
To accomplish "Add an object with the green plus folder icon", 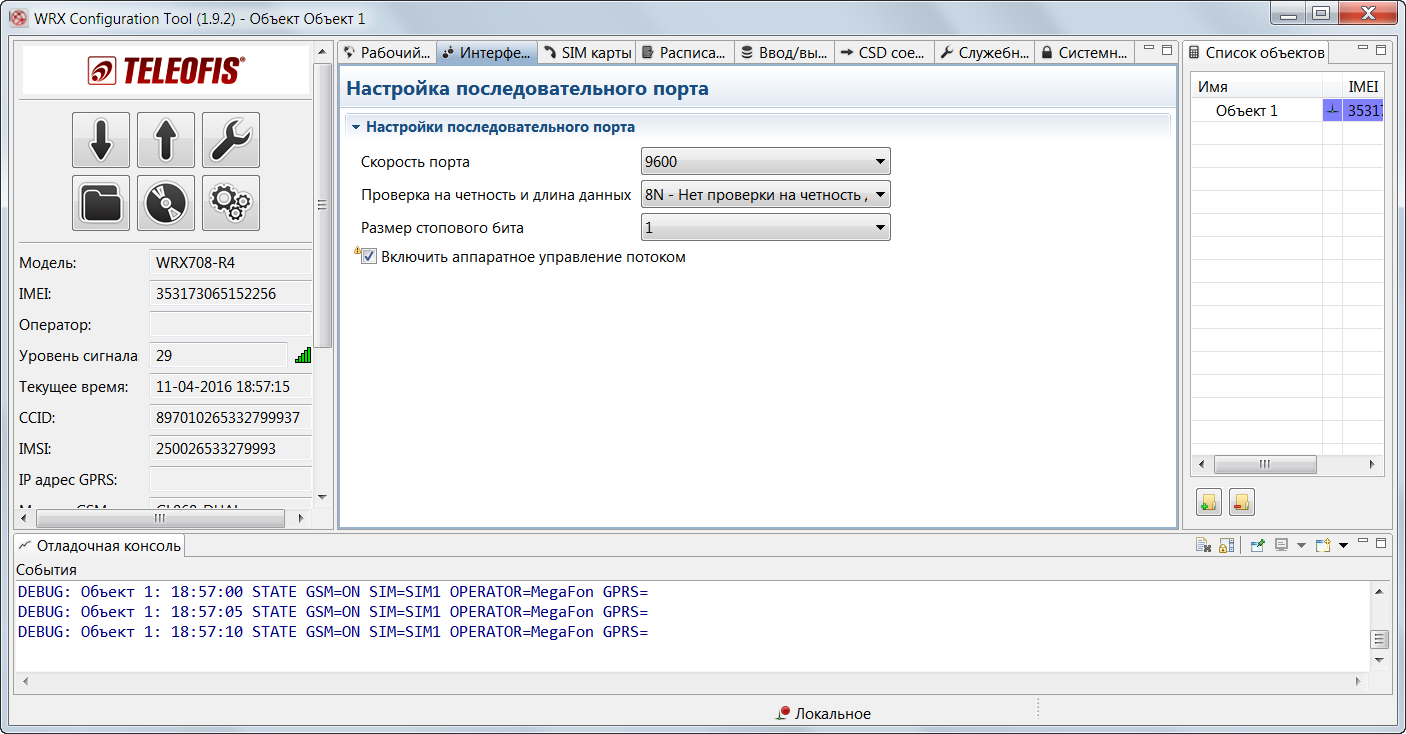I will pyautogui.click(x=1208, y=502).
